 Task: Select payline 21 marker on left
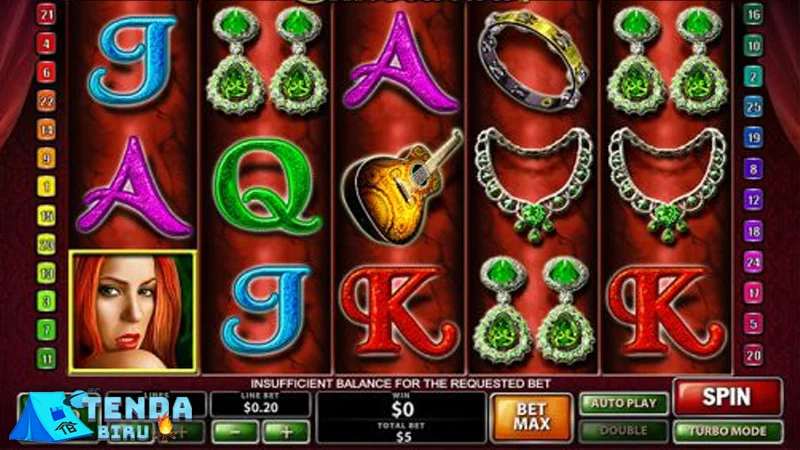46,14
